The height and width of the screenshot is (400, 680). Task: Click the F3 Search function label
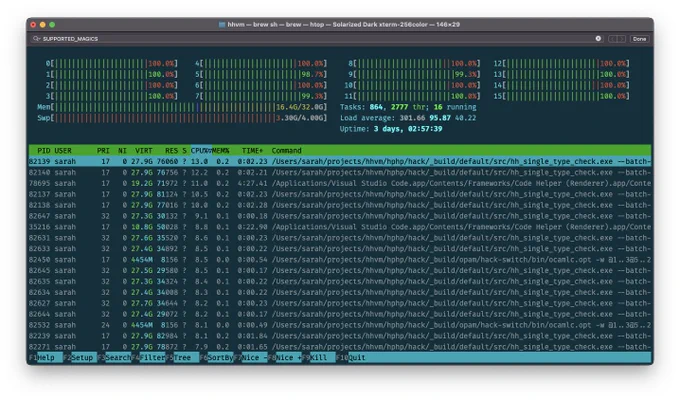click(114, 357)
